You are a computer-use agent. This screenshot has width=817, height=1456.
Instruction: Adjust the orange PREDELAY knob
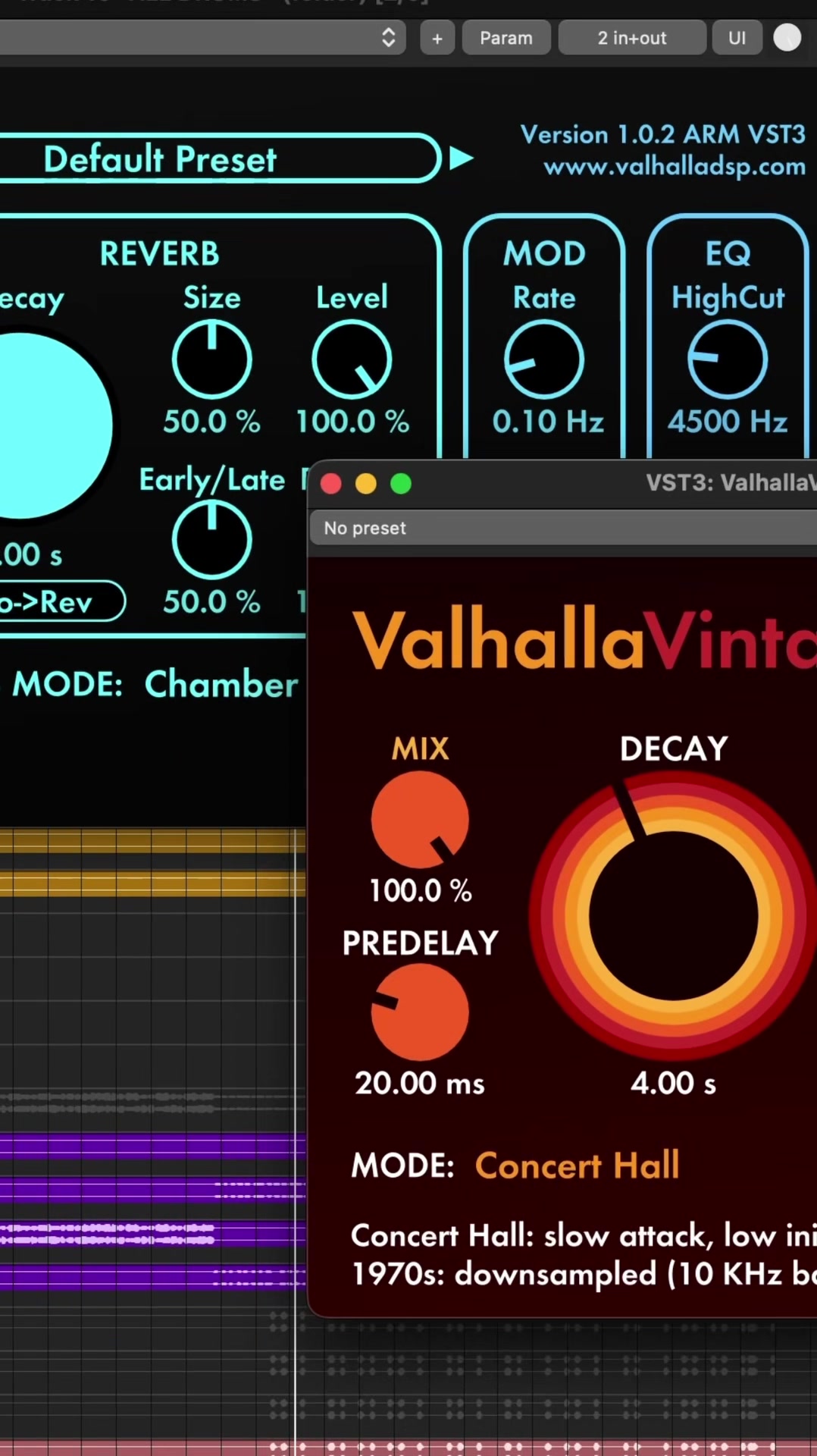[420, 1012]
